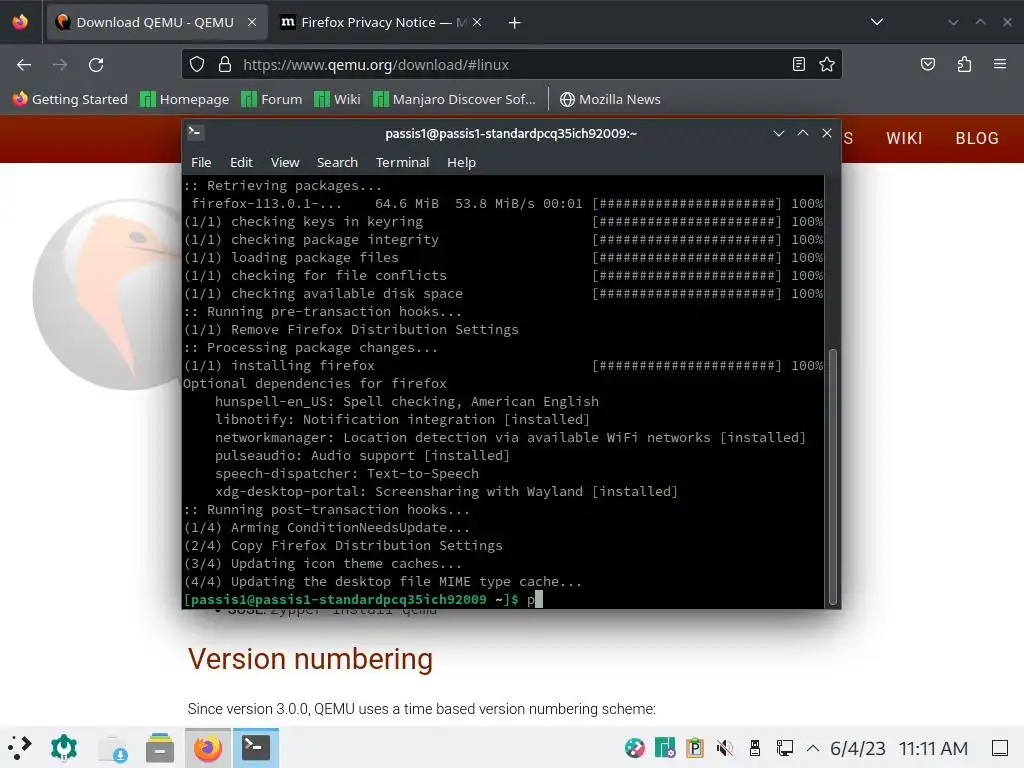
Task: Open Manjaro Discover Software bookmark
Action: (455, 99)
